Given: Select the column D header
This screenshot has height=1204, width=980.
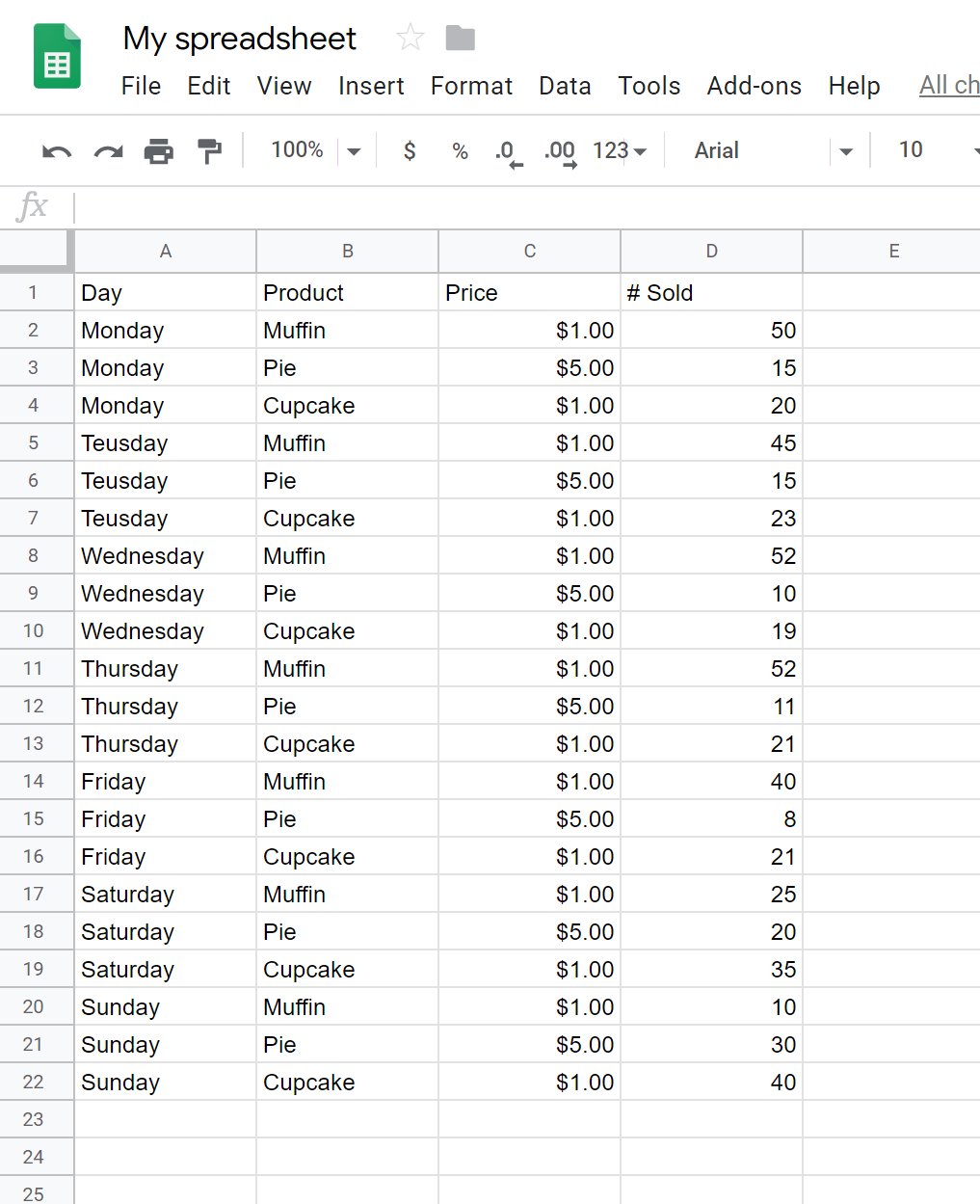Looking at the screenshot, I should [x=711, y=251].
